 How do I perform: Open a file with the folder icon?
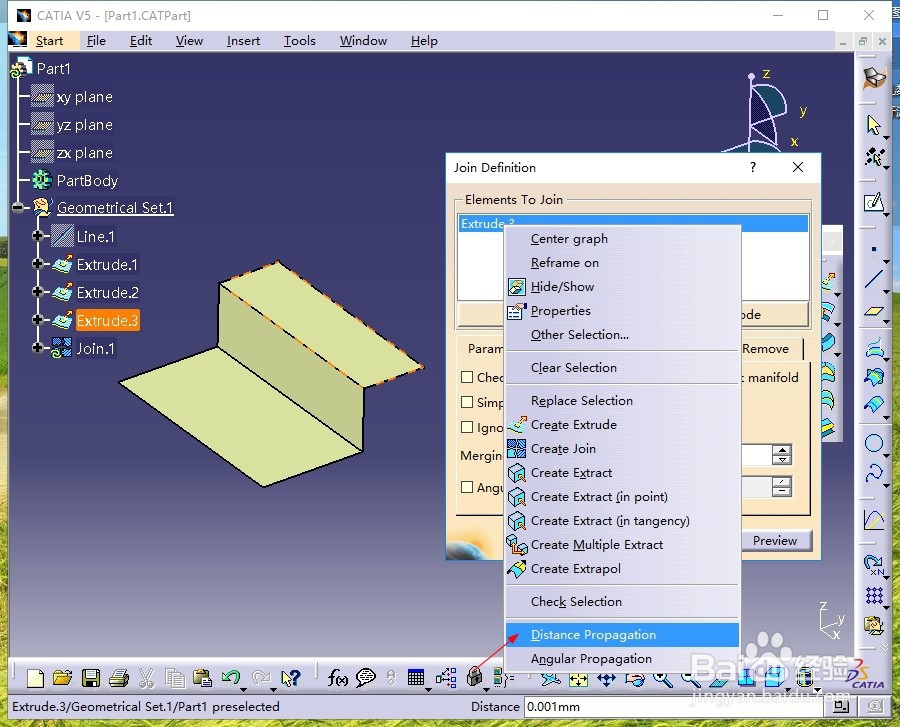click(63, 678)
